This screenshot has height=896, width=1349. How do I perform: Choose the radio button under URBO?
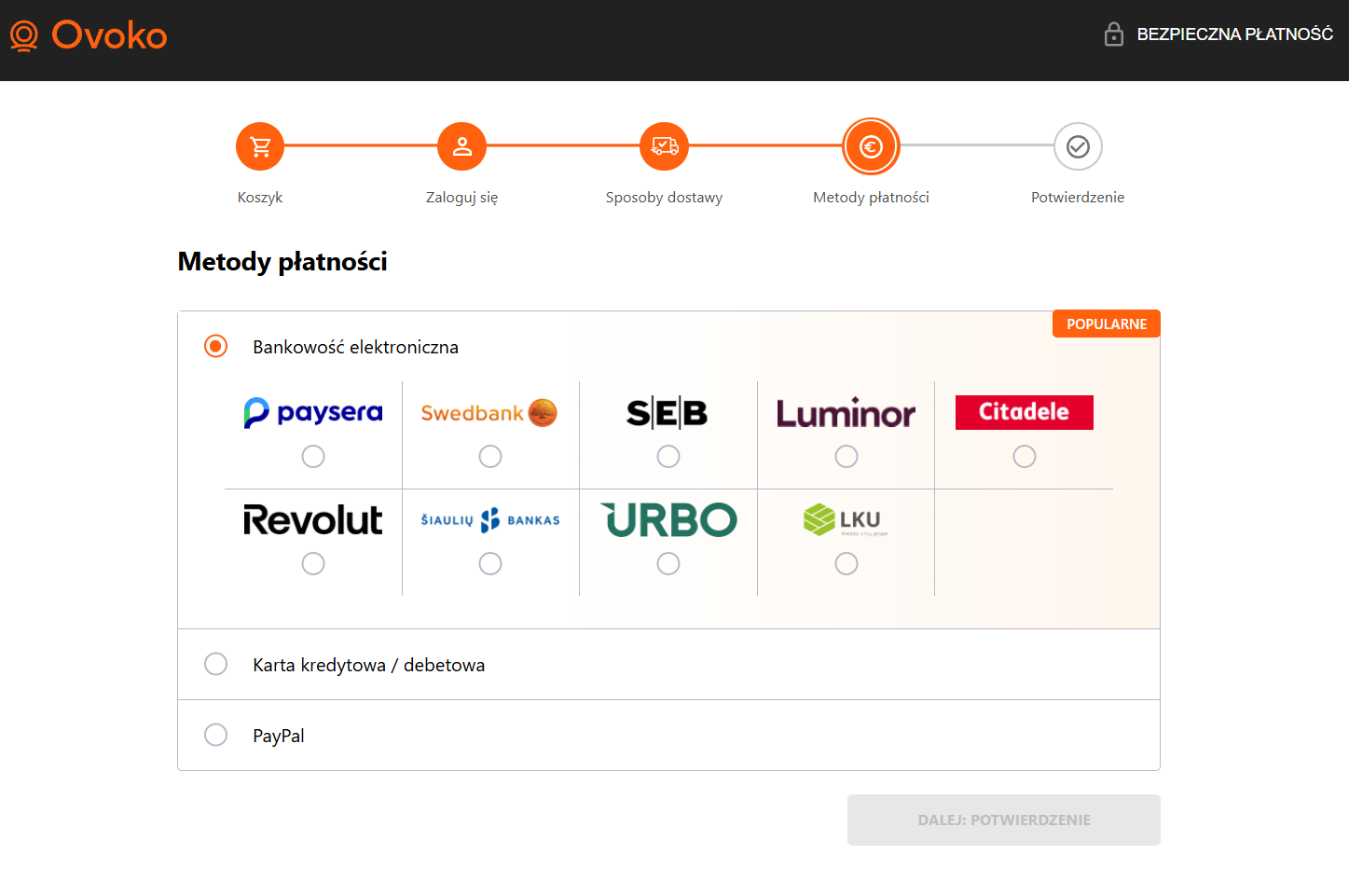click(x=668, y=563)
